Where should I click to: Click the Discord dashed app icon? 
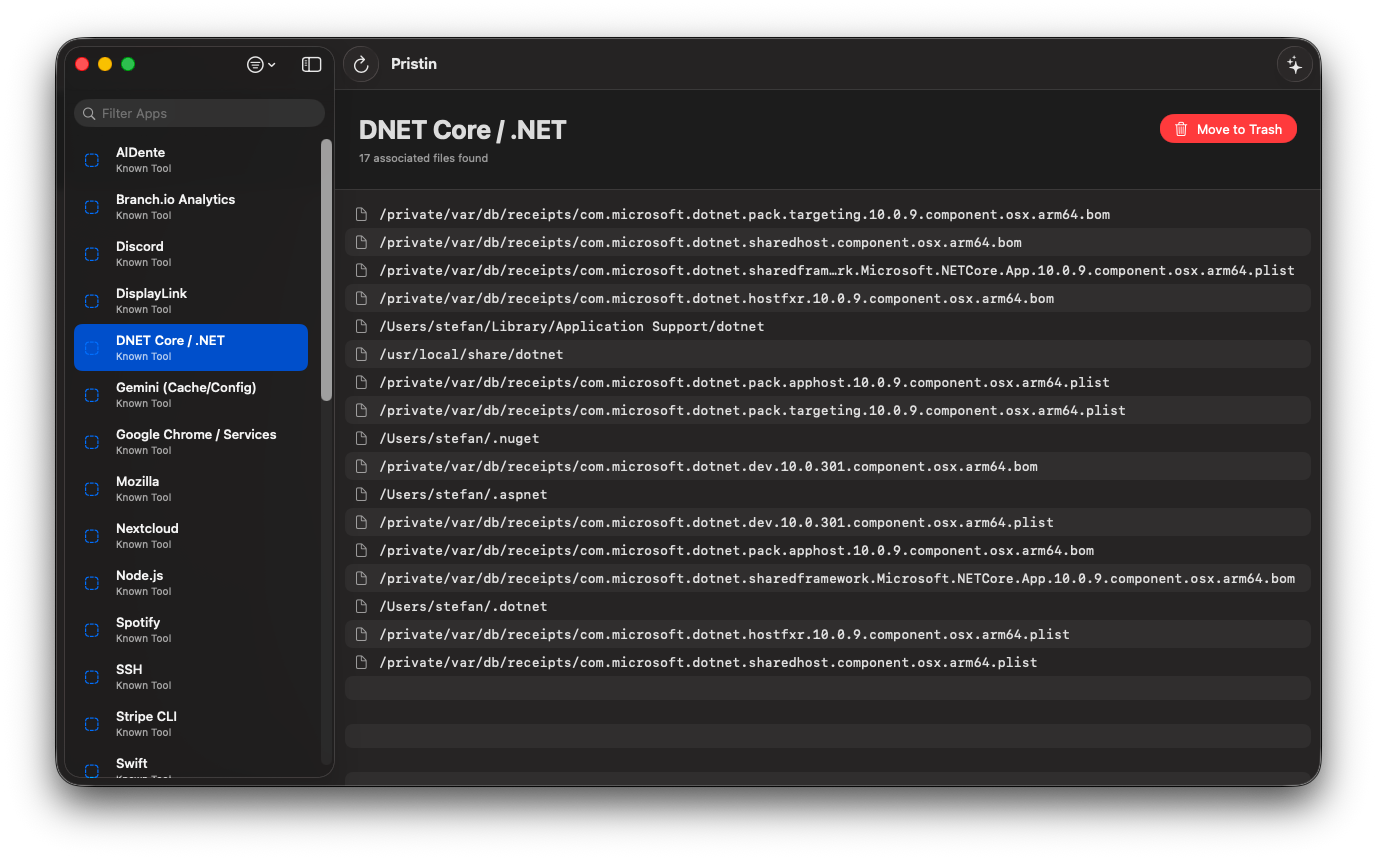(x=92, y=254)
